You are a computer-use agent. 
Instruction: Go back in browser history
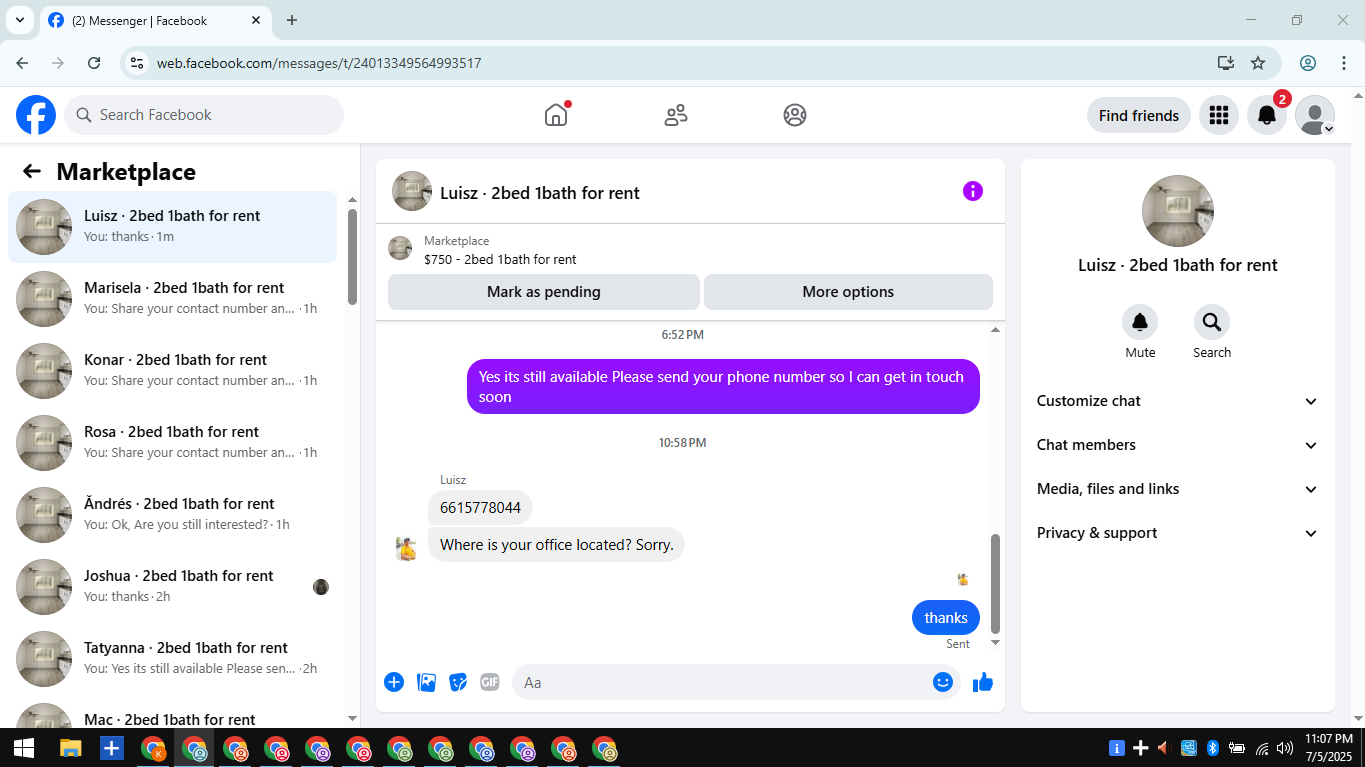coord(22,63)
